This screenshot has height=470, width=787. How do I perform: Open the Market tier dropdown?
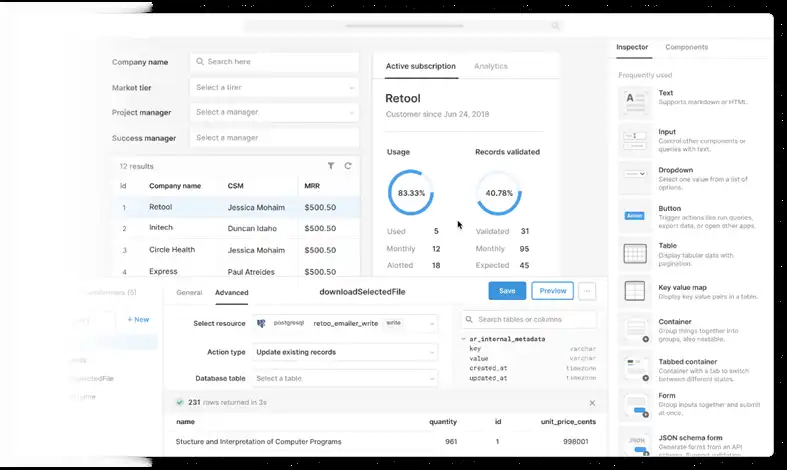point(275,87)
